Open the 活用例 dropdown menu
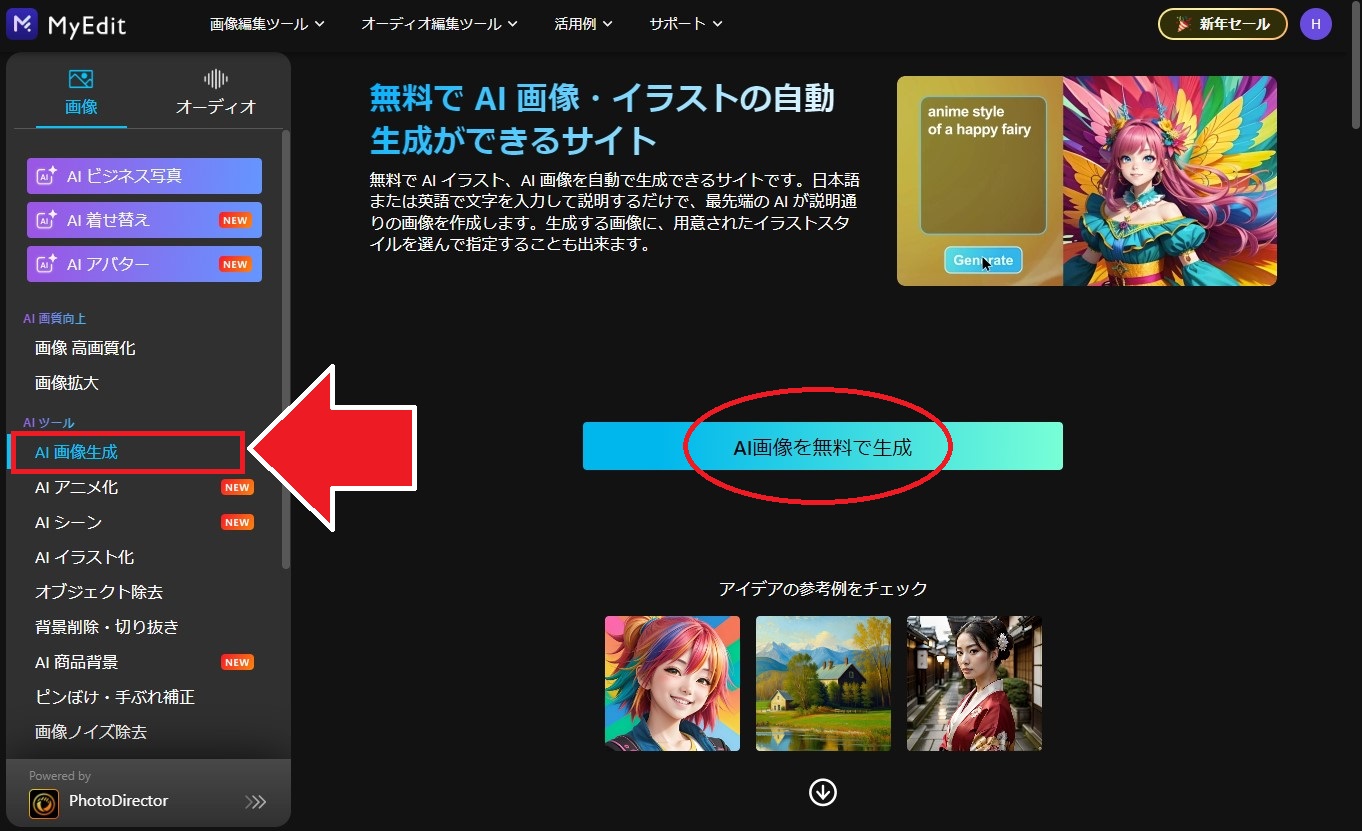The image size is (1362, 831). (584, 24)
